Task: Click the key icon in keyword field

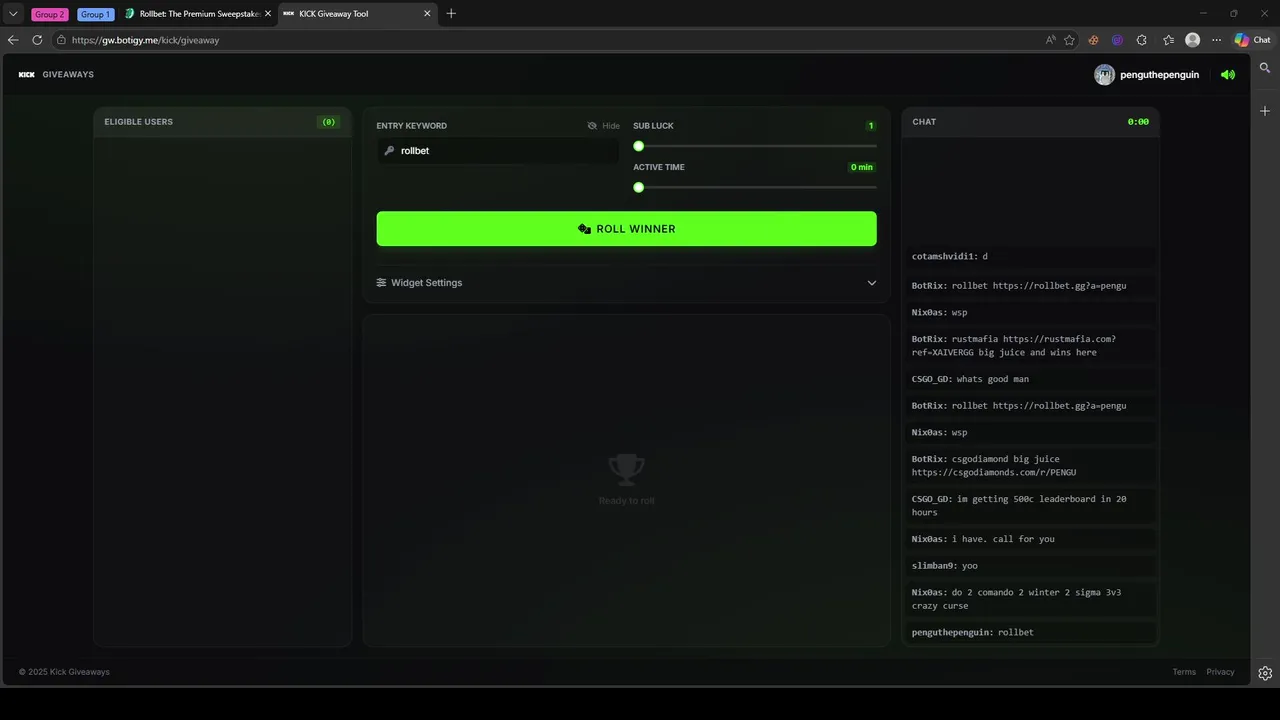Action: pos(389,150)
